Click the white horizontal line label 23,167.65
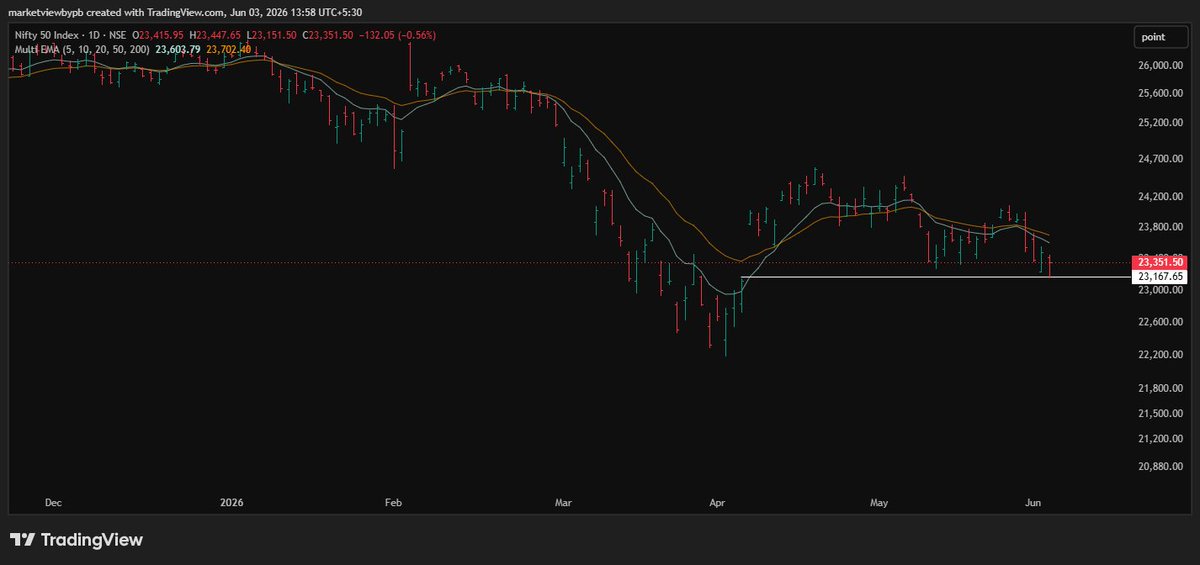Viewport: 1200px width, 565px height. pos(1160,276)
